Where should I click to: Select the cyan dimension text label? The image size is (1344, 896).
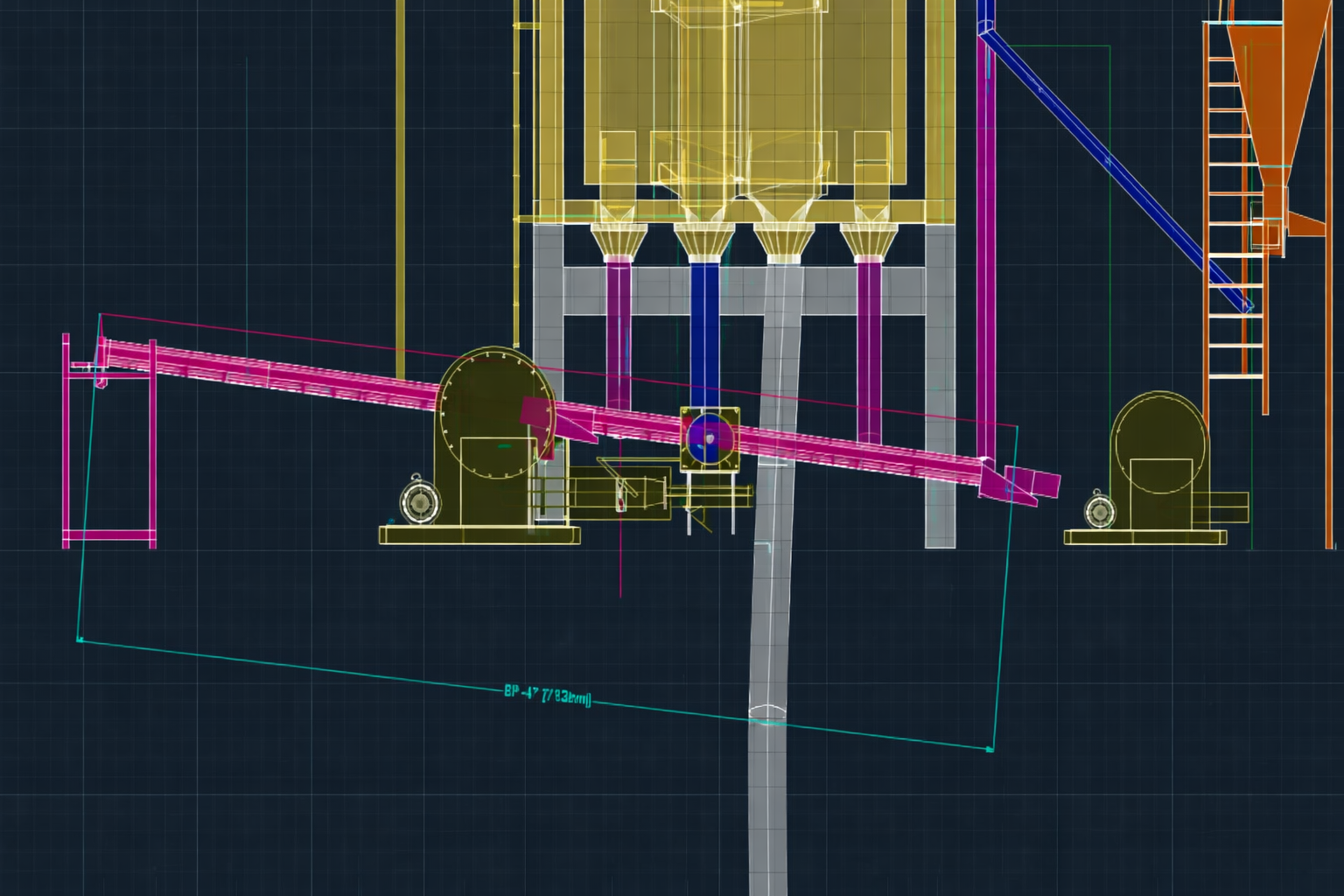[x=548, y=696]
